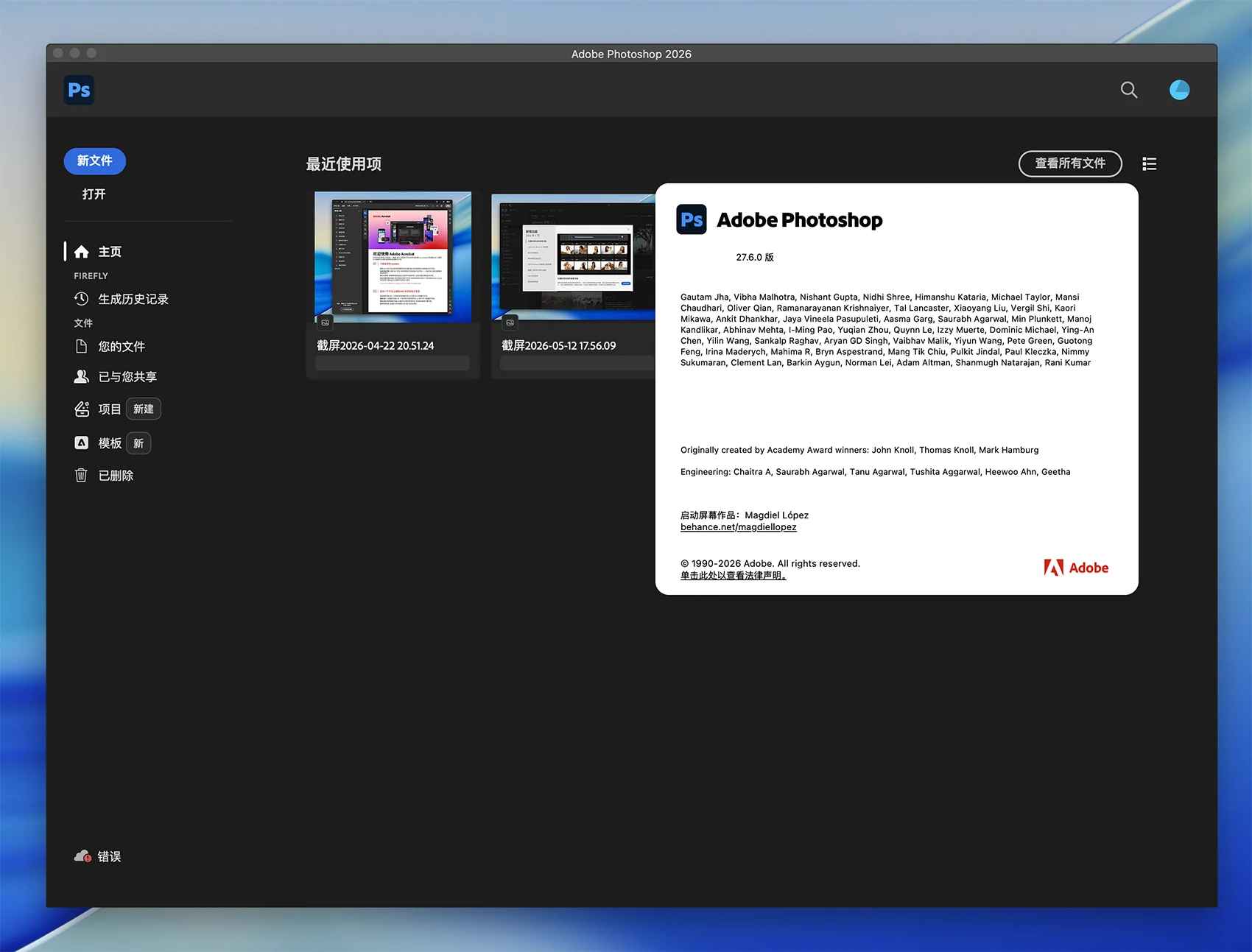Image resolution: width=1252 pixels, height=952 pixels.
Task: Click the 最近使用项 heading
Action: pos(344,164)
